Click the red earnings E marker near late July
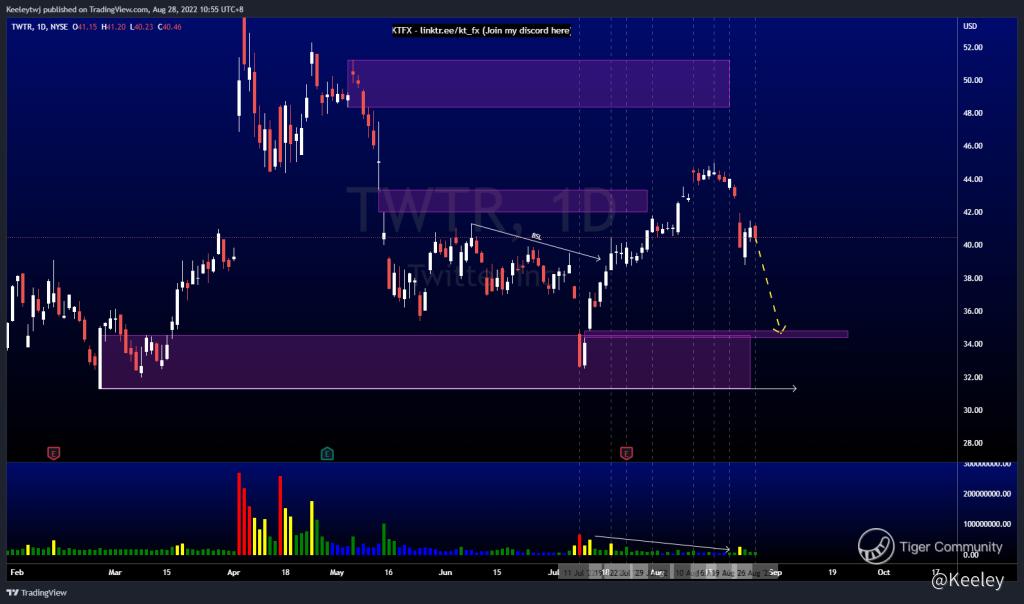This screenshot has width=1024, height=604. [x=626, y=453]
